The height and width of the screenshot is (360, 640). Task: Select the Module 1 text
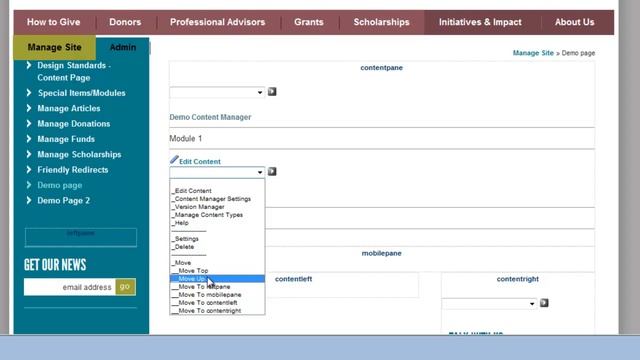pyautogui.click(x=186, y=139)
